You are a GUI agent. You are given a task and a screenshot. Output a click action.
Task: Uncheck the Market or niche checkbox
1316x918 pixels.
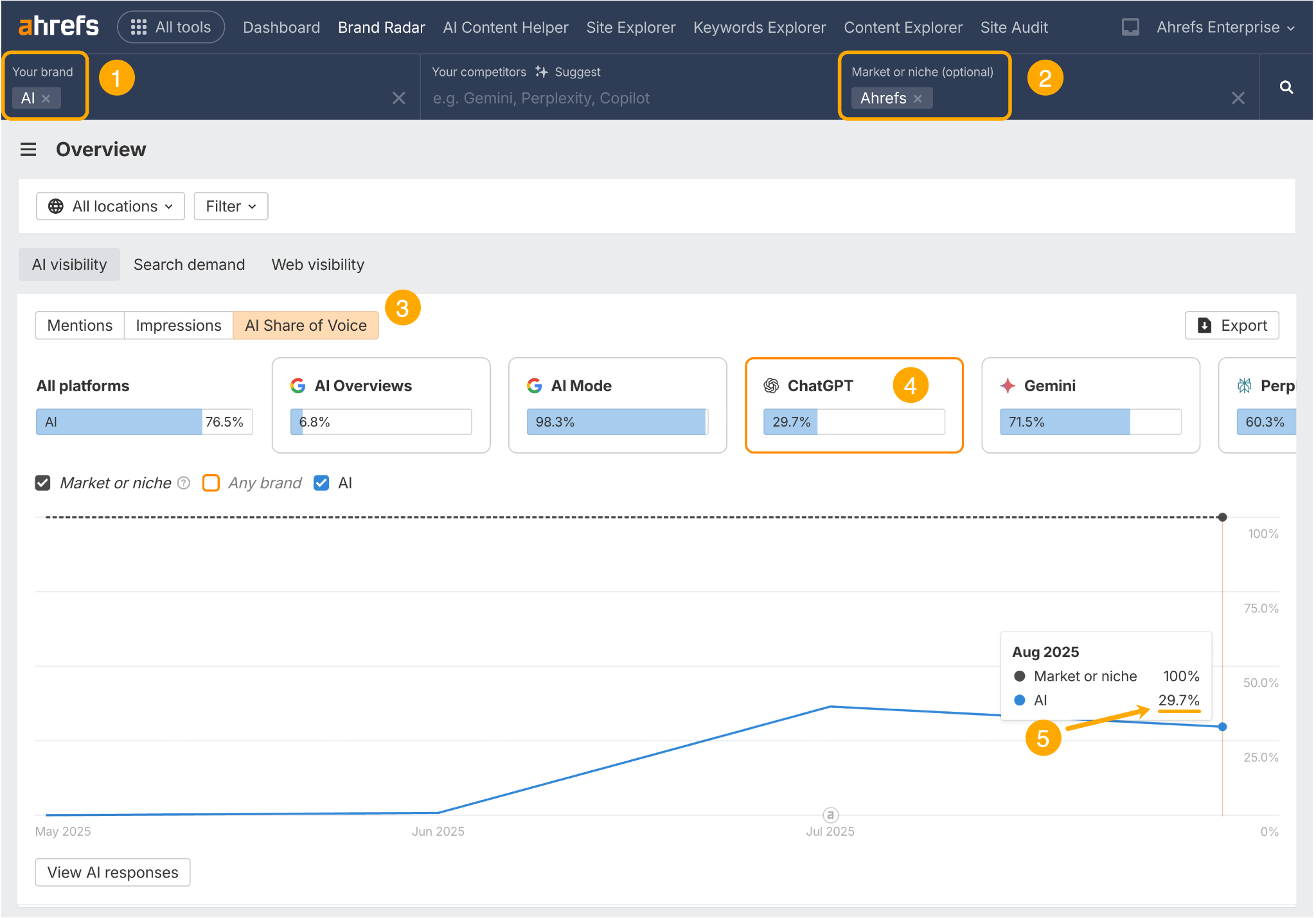[x=42, y=482]
